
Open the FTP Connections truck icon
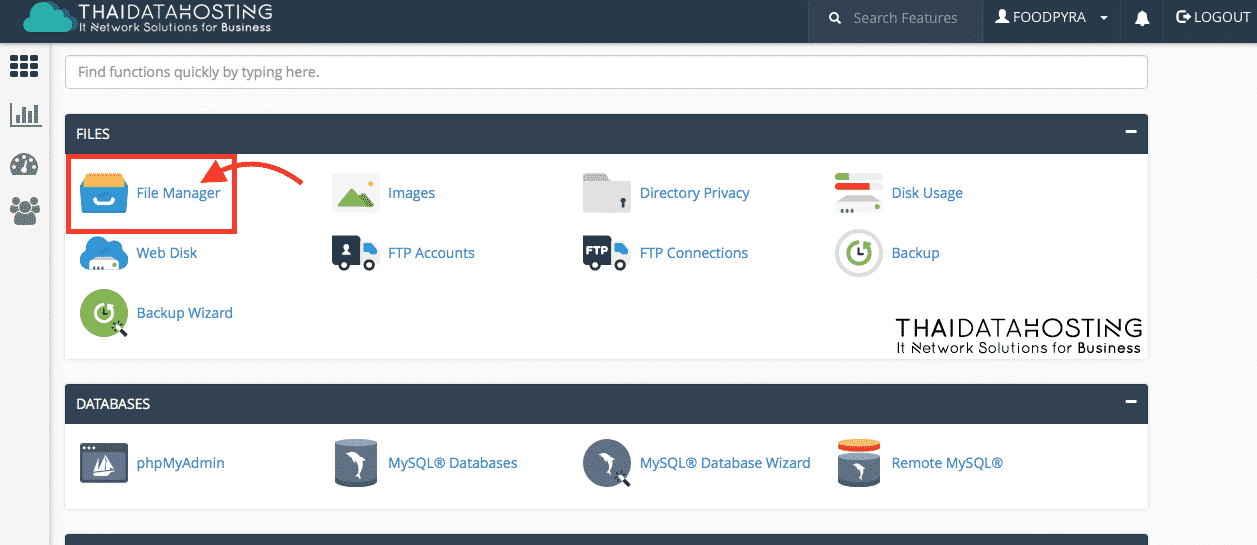coord(606,253)
